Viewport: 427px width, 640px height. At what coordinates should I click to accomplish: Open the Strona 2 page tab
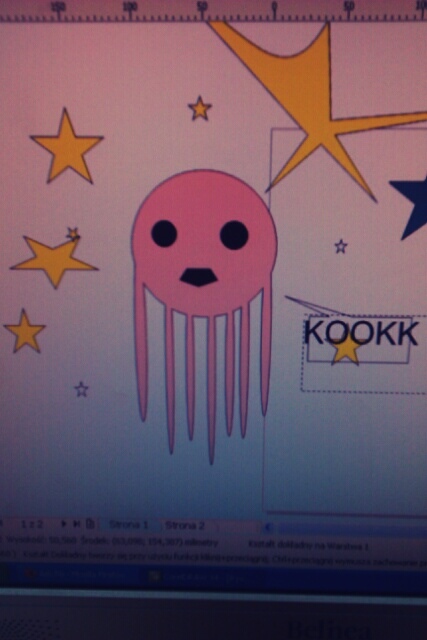pos(185,526)
